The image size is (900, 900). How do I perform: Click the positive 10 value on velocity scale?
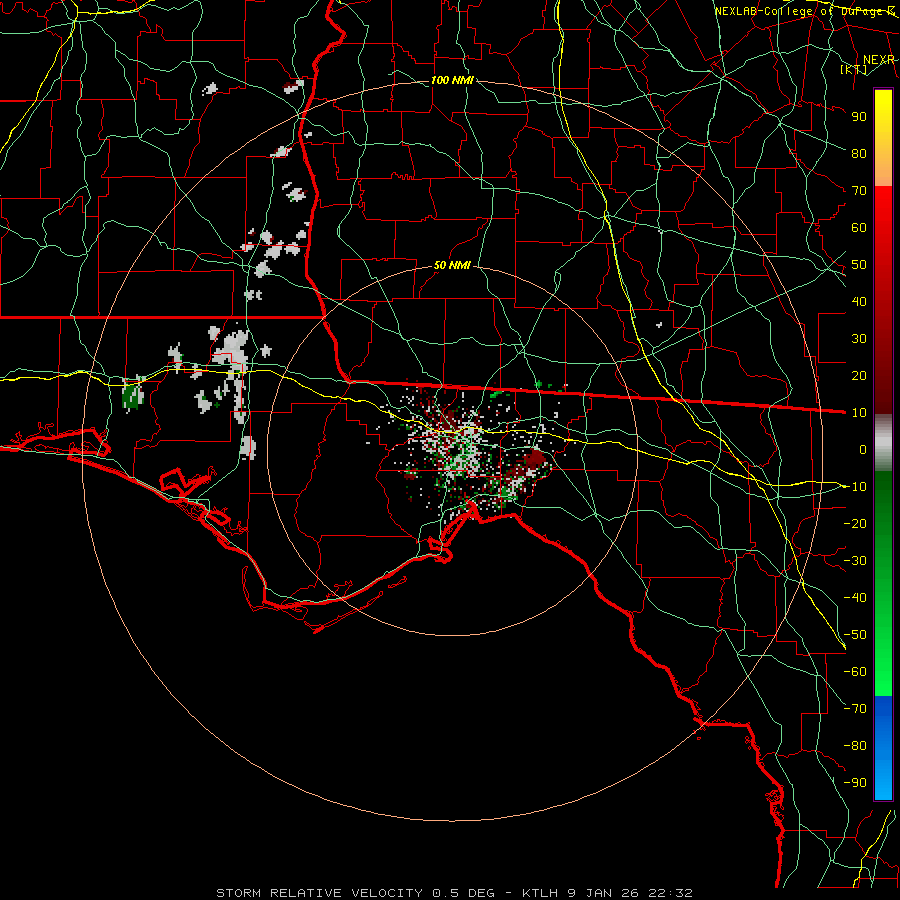point(859,413)
